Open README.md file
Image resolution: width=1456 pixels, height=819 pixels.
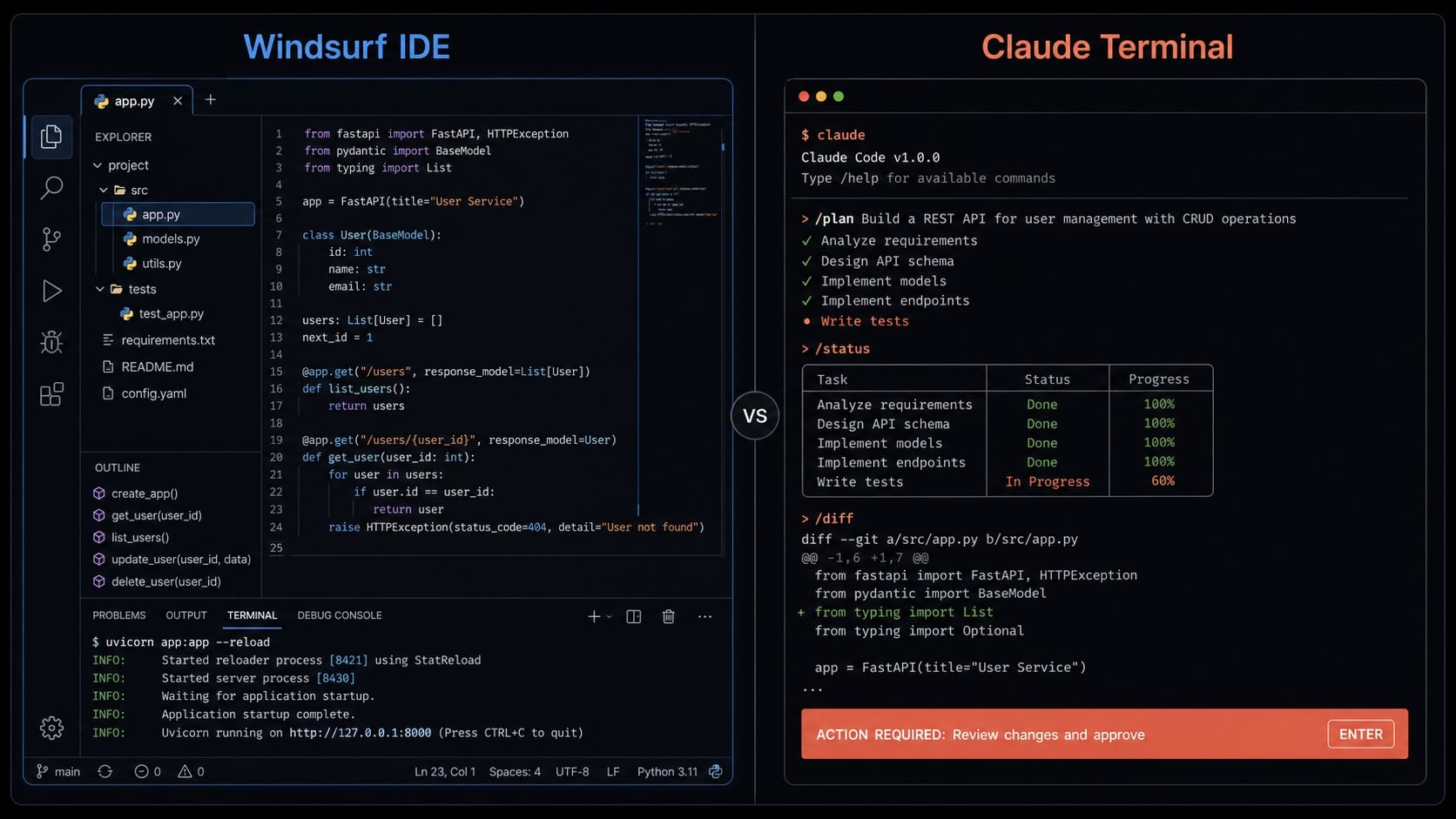coord(147,367)
